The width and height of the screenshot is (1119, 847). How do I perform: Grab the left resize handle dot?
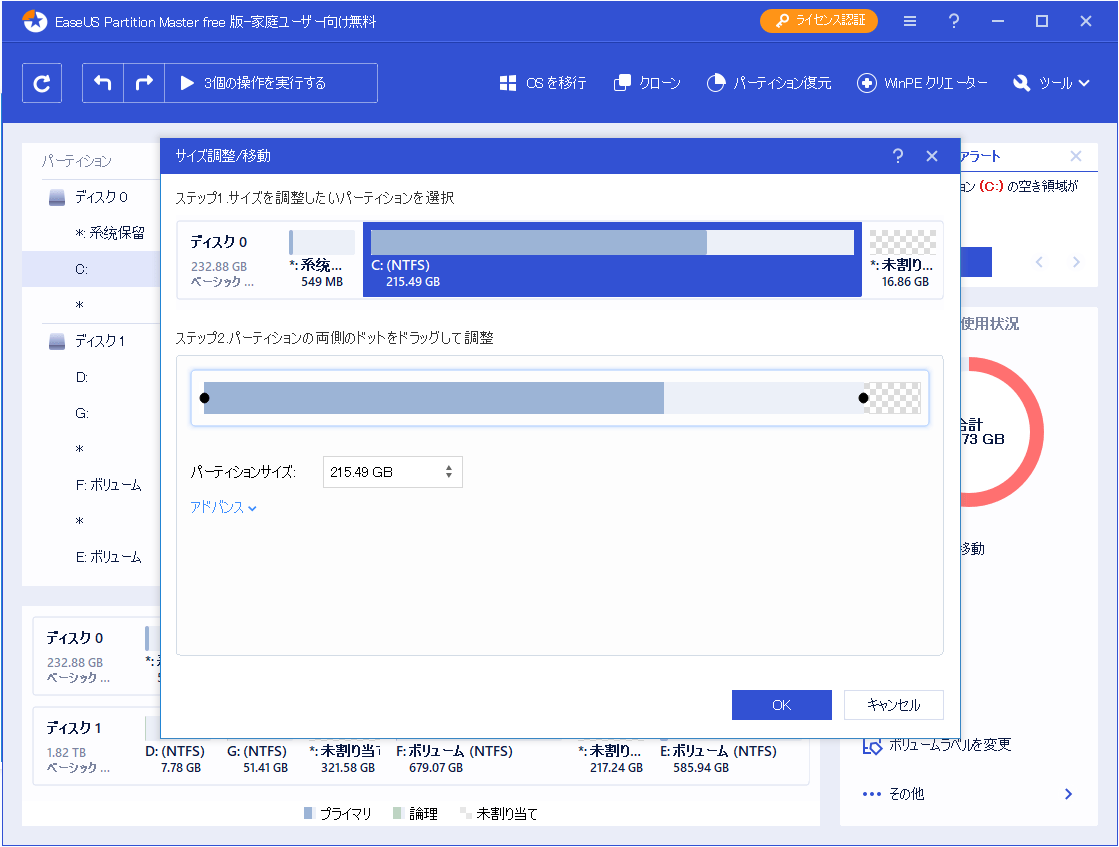(x=205, y=398)
